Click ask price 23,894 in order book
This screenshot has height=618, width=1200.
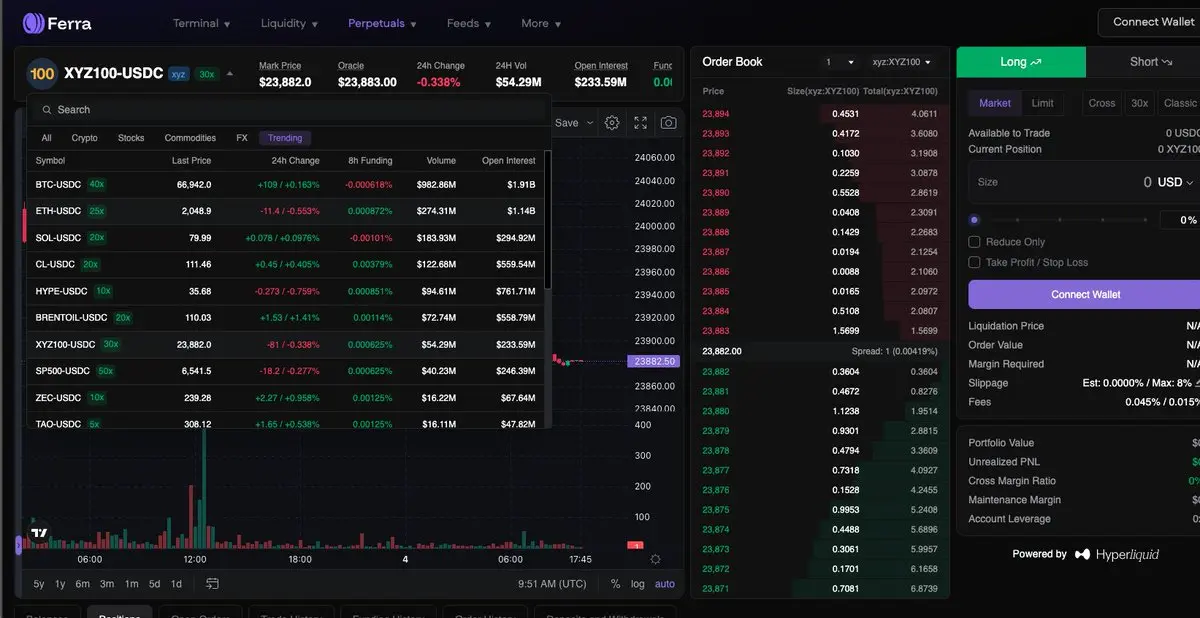[x=716, y=114]
